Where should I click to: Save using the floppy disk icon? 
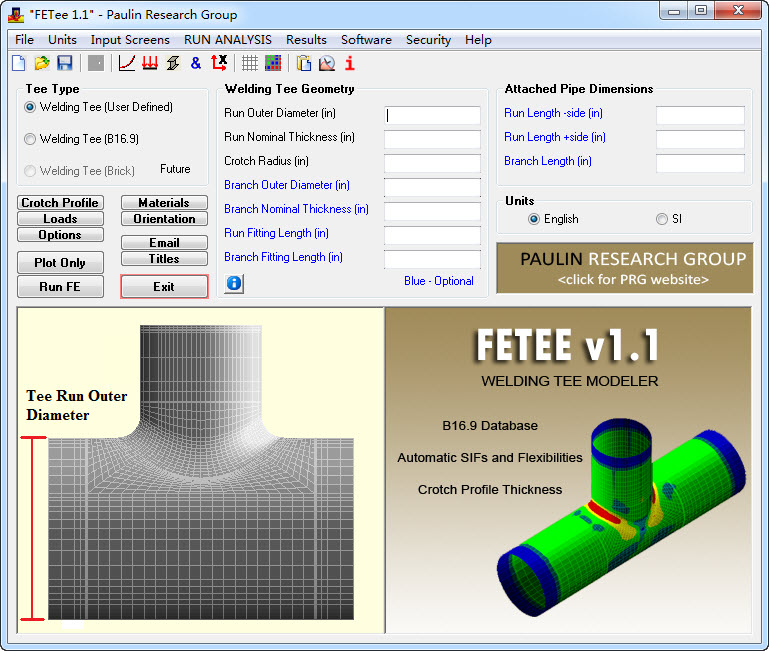click(x=65, y=63)
